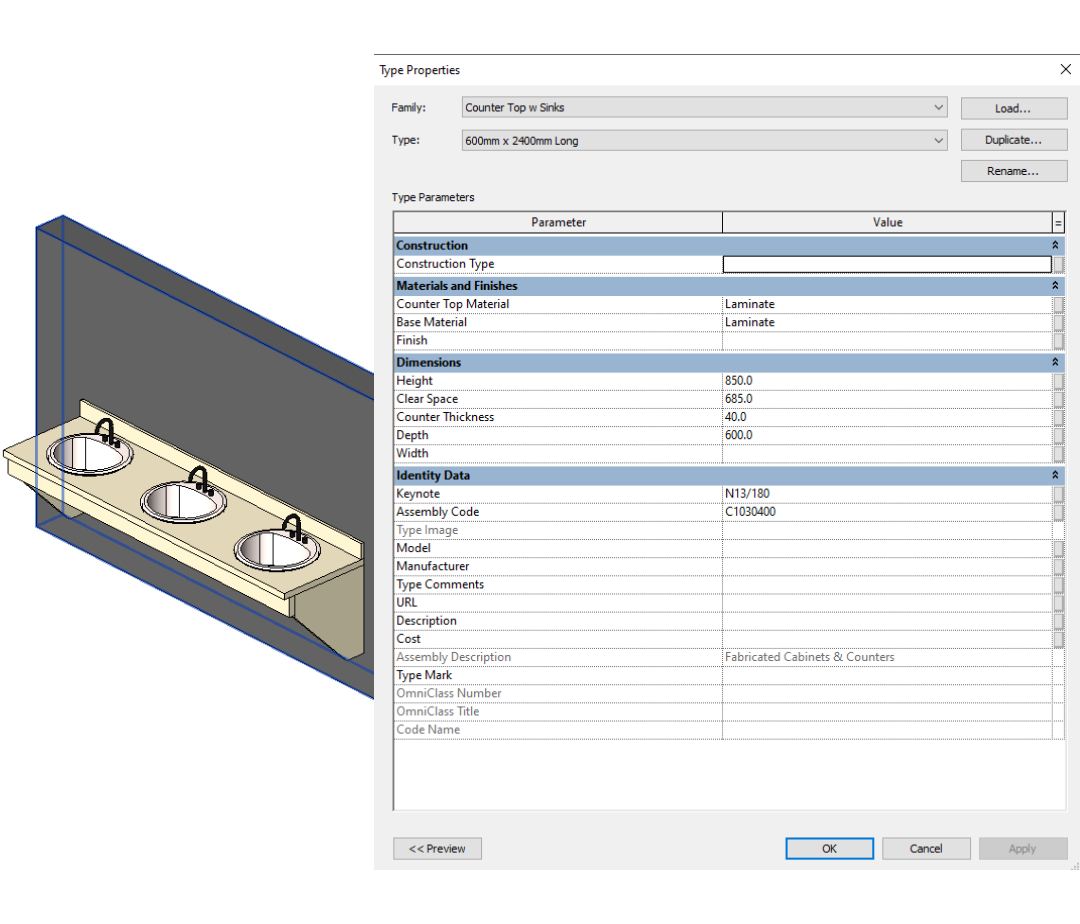Click associate parameter button for Counter Top Material
This screenshot has height=924, width=1080.
pyautogui.click(x=1058, y=304)
